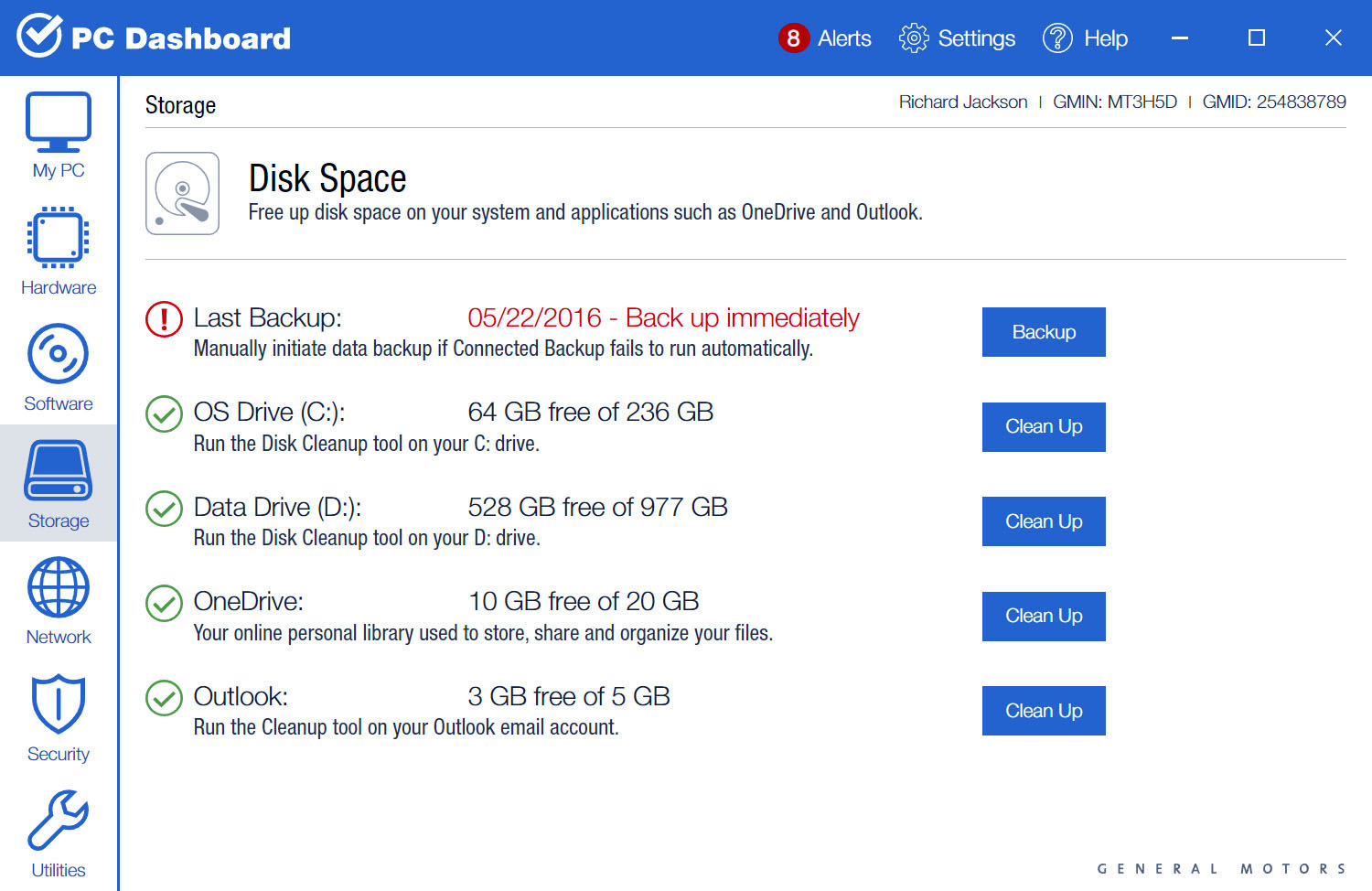This screenshot has height=891, width=1372.
Task: Click the green check beside OneDrive
Action: [165, 603]
